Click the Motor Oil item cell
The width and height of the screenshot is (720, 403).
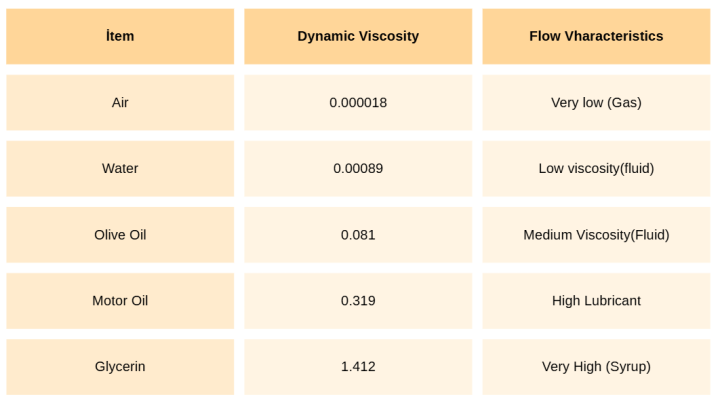(x=120, y=300)
